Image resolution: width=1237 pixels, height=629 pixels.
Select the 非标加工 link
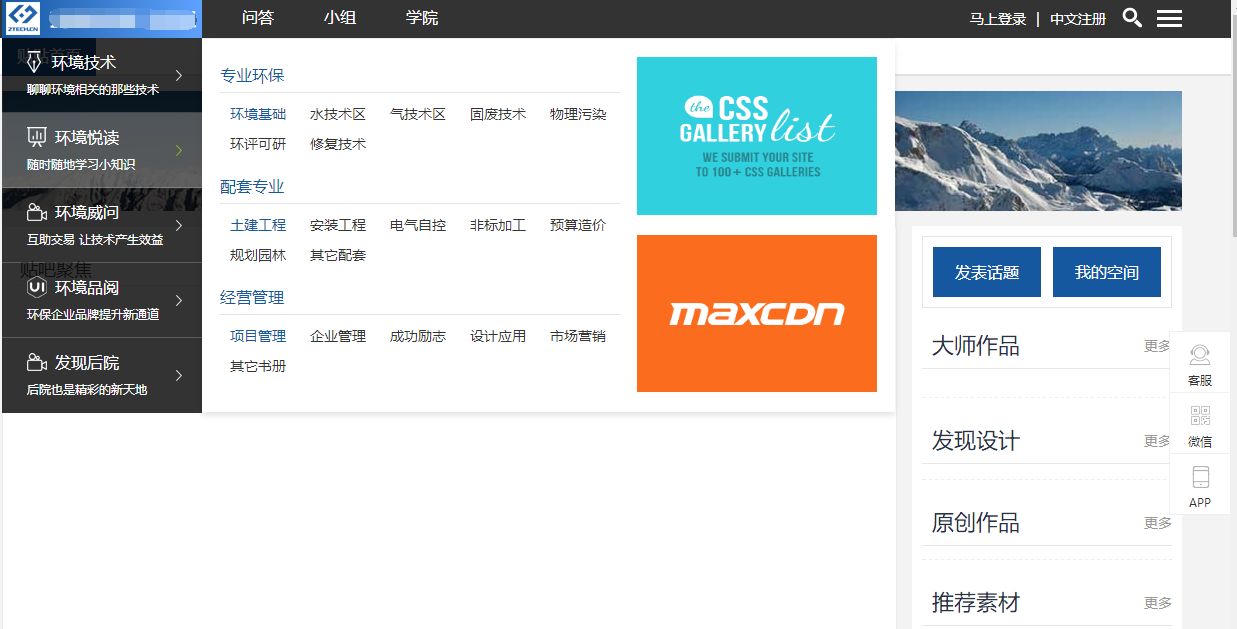coord(498,226)
